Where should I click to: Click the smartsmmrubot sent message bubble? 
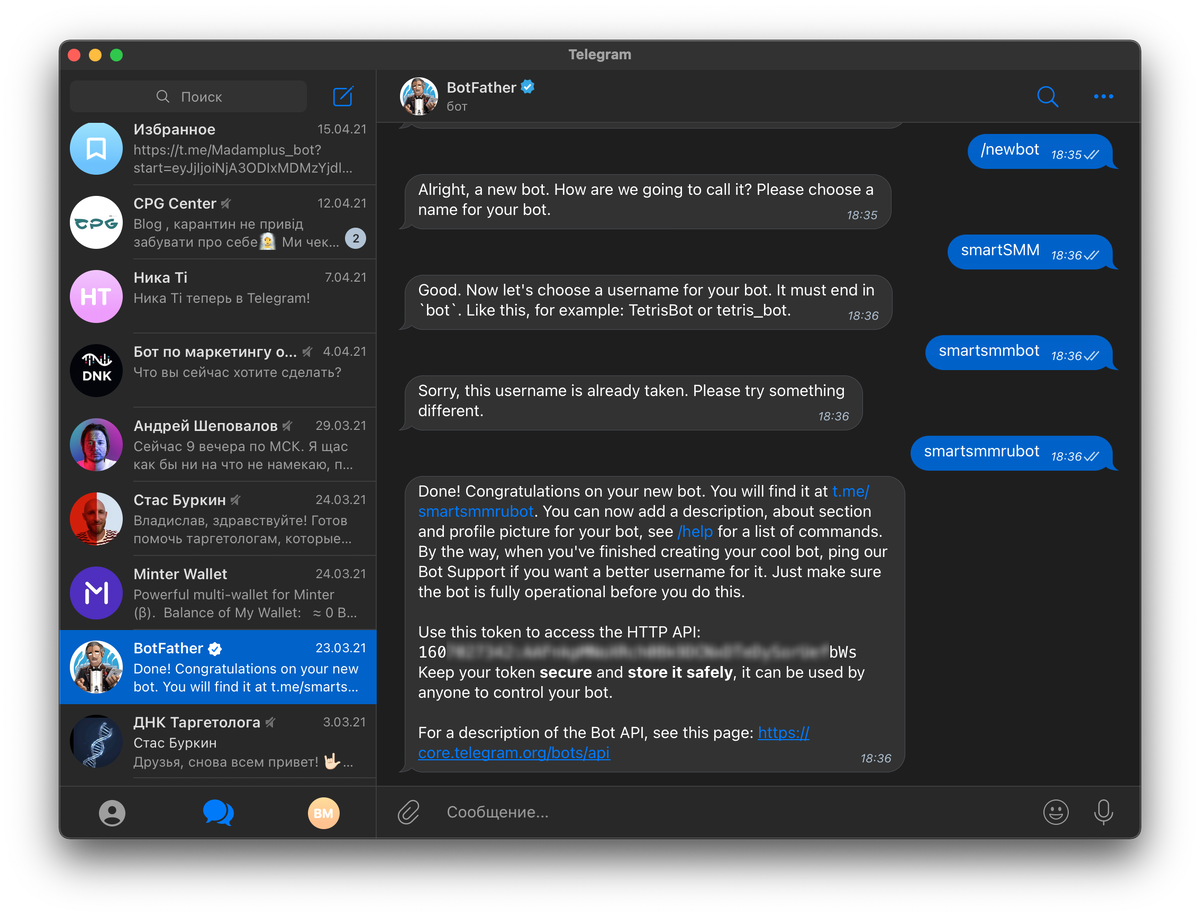point(1012,453)
